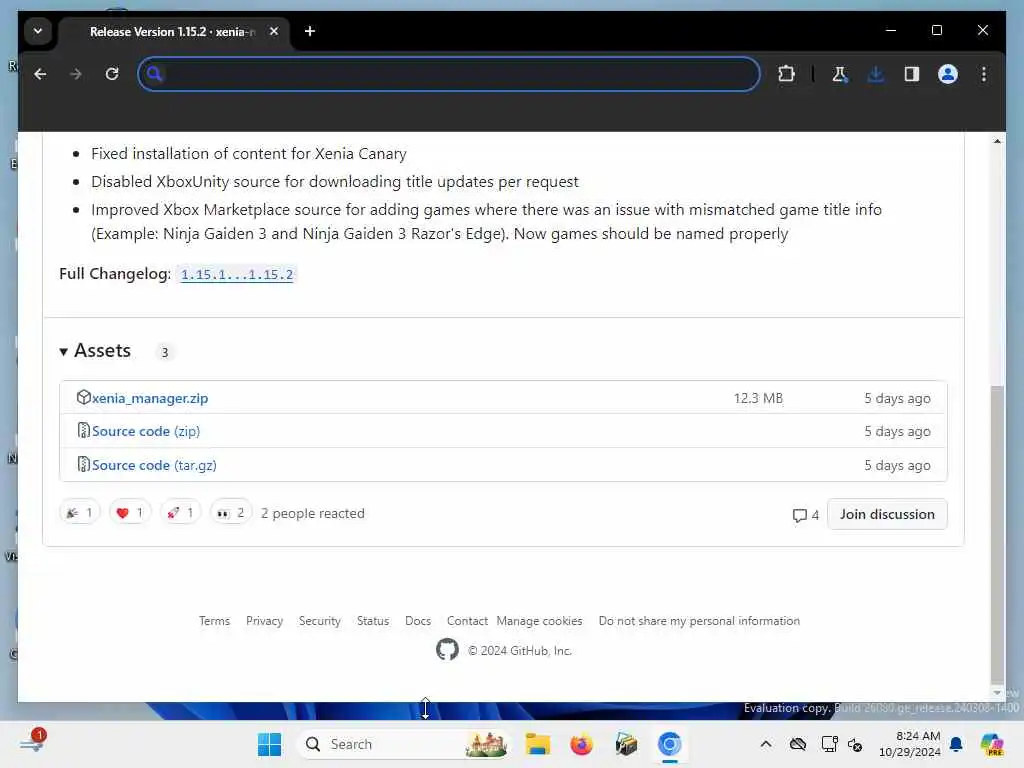Show hidden system tray icons

coord(766,744)
